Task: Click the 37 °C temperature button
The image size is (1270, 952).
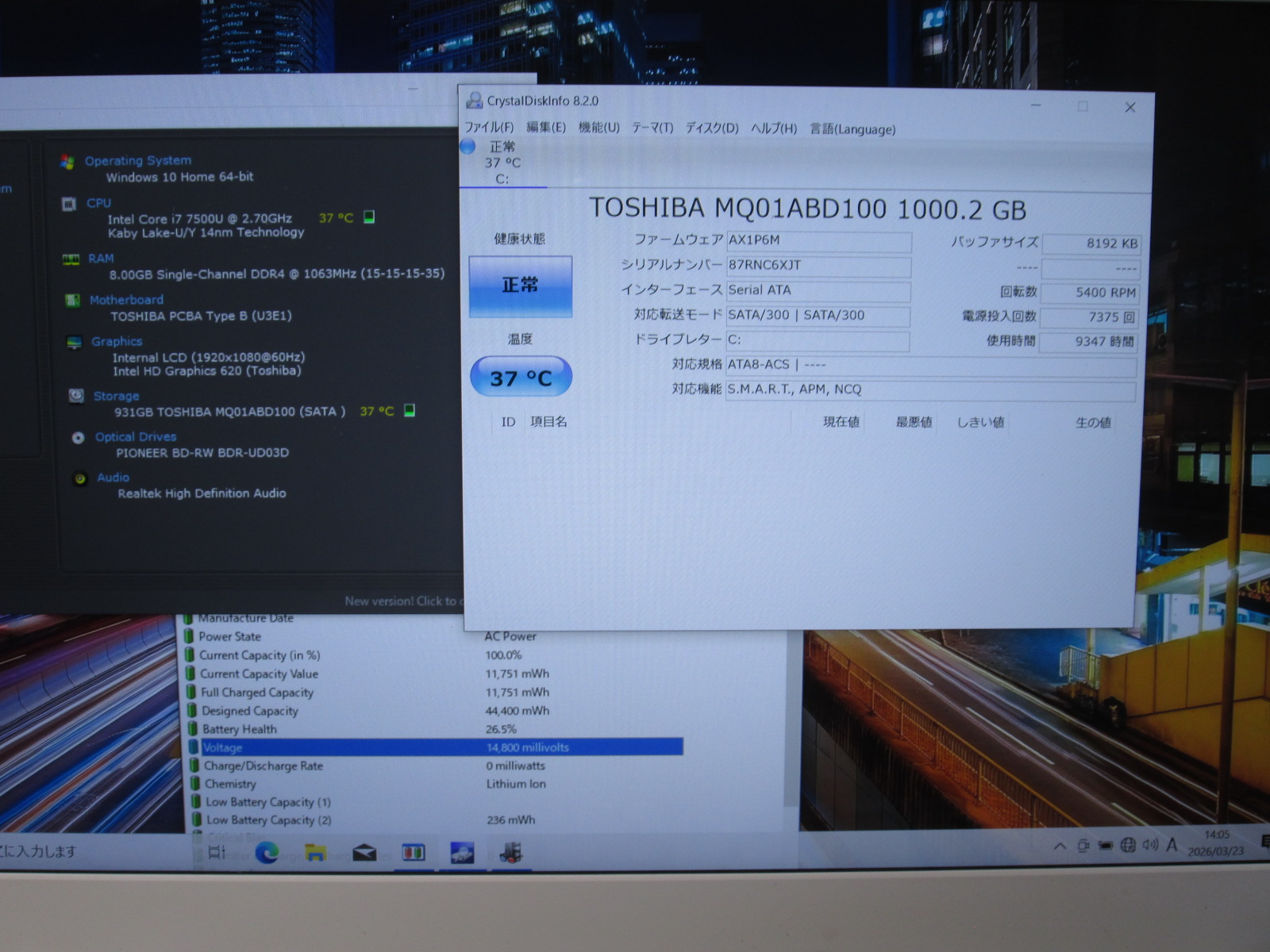Action: click(521, 378)
